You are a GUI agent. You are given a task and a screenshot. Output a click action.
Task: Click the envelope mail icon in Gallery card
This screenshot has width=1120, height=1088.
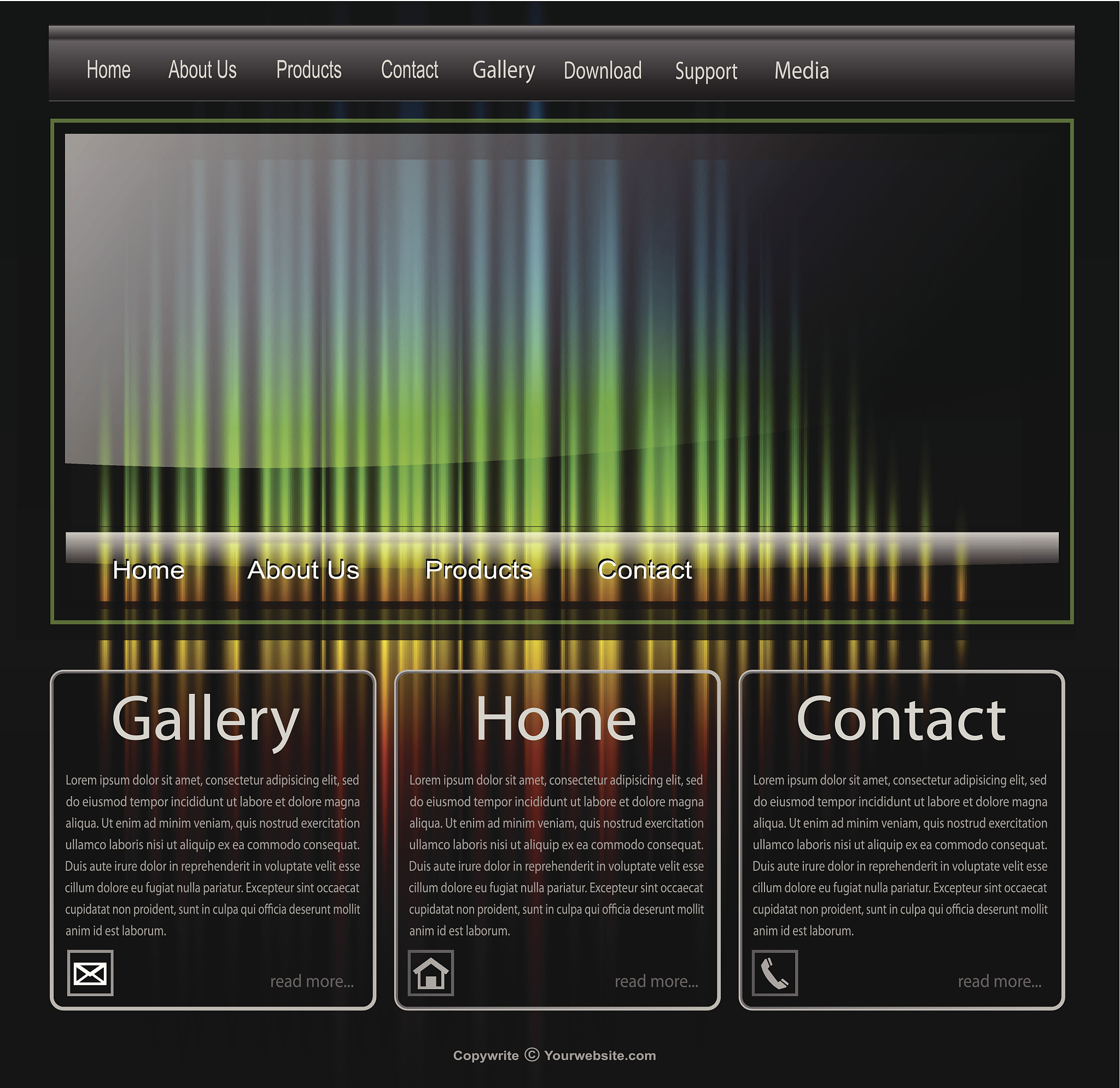click(x=90, y=973)
